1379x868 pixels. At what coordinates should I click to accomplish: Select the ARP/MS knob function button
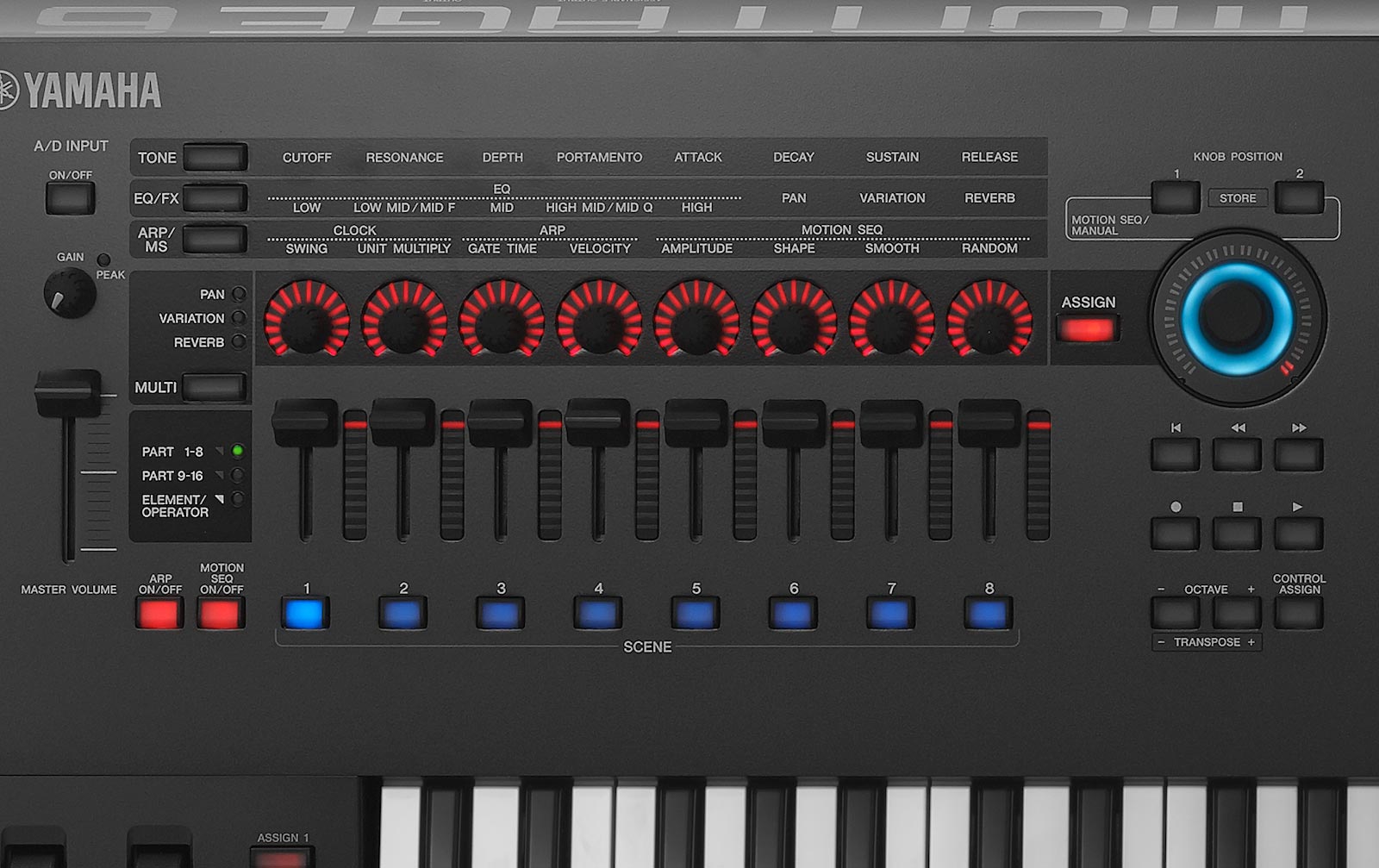(x=215, y=239)
